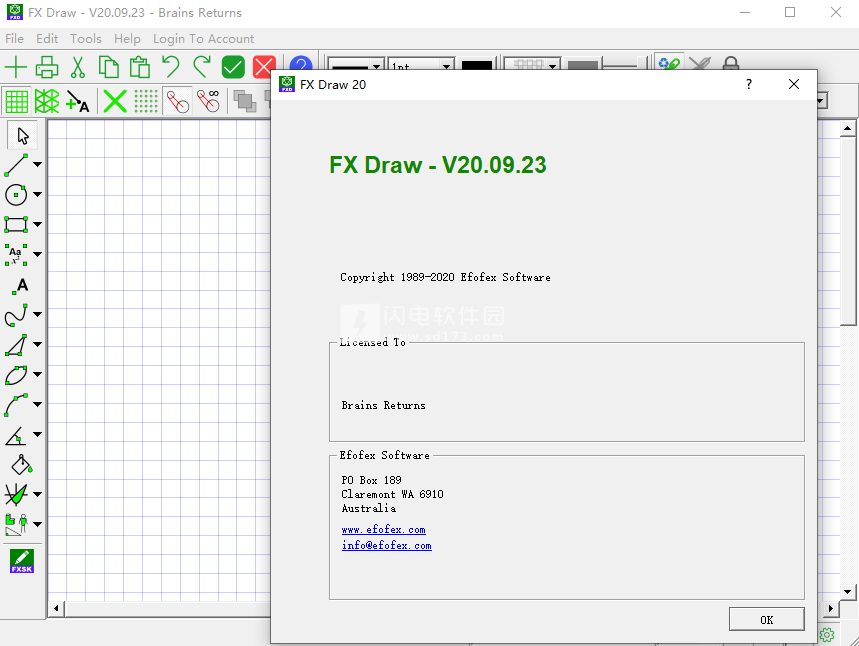Viewport: 859px width, 646px height.
Task: Click the red X cancel icon
Action: pos(264,67)
